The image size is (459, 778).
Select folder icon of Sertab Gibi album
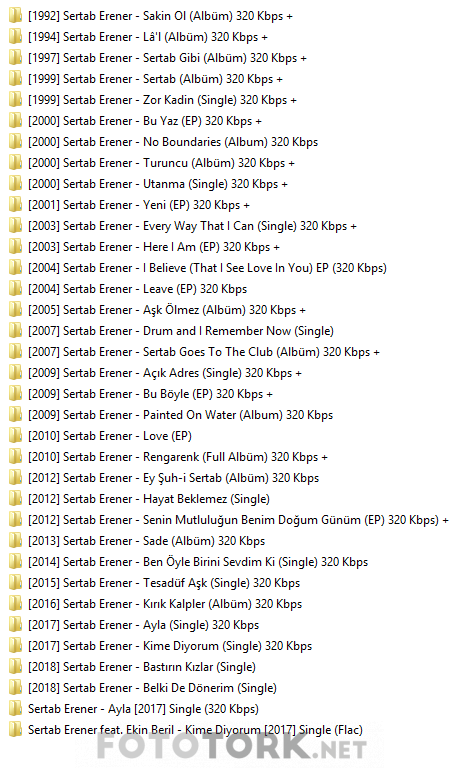pyautogui.click(x=15, y=58)
